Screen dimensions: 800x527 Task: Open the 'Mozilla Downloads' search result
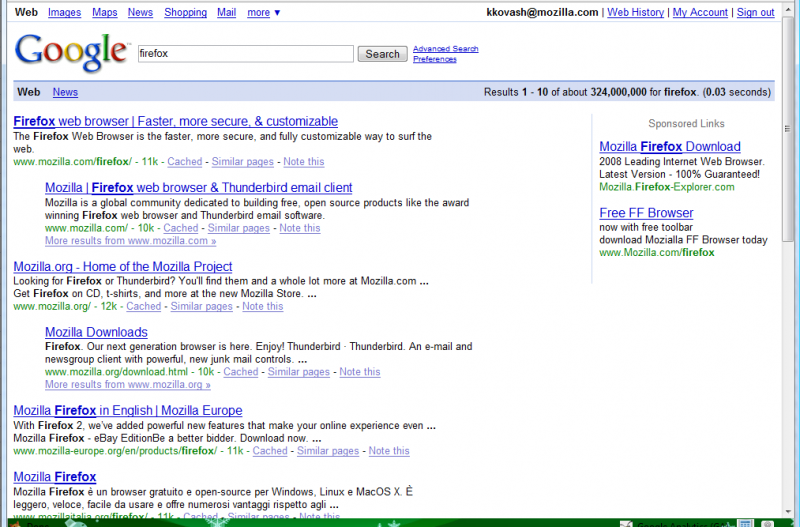click(96, 332)
